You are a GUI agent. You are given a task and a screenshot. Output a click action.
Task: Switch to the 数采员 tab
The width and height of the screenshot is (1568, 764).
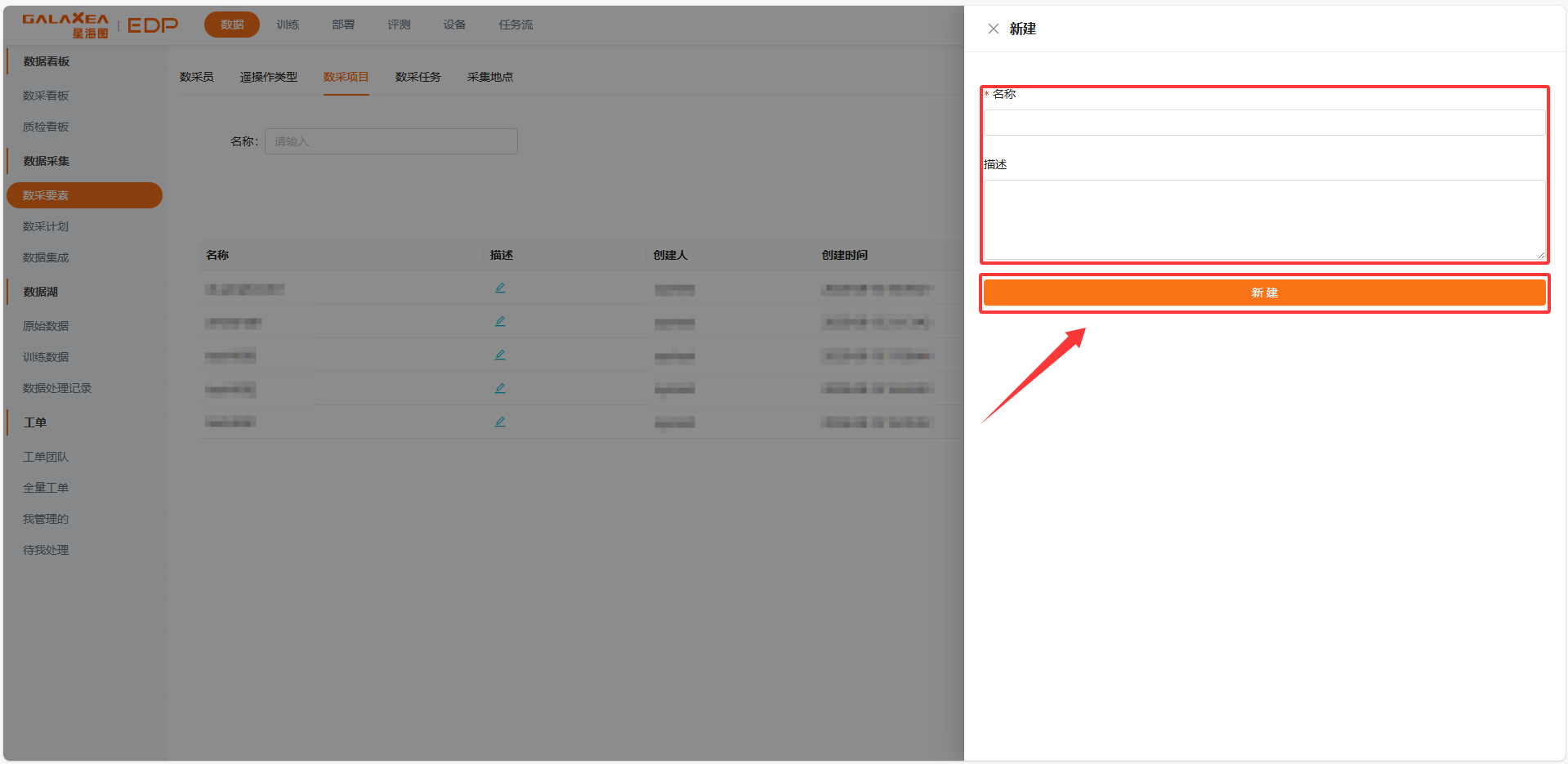[x=196, y=77]
